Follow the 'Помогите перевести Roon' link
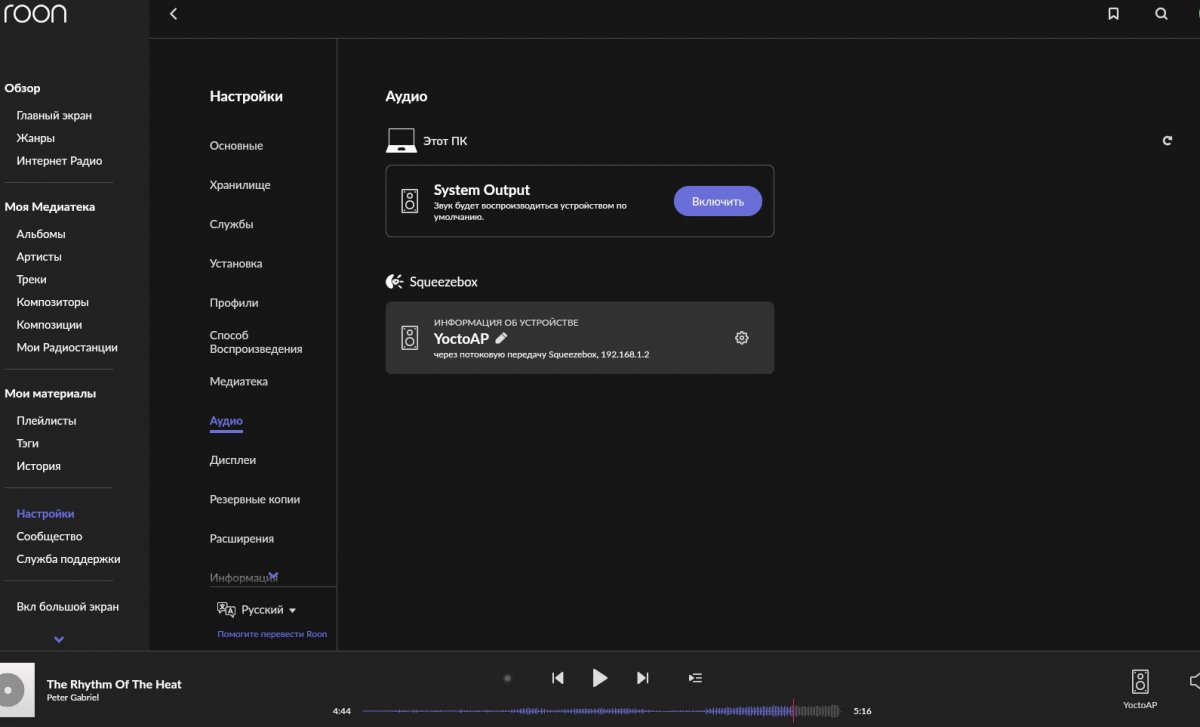Image resolution: width=1200 pixels, height=727 pixels. 272,634
